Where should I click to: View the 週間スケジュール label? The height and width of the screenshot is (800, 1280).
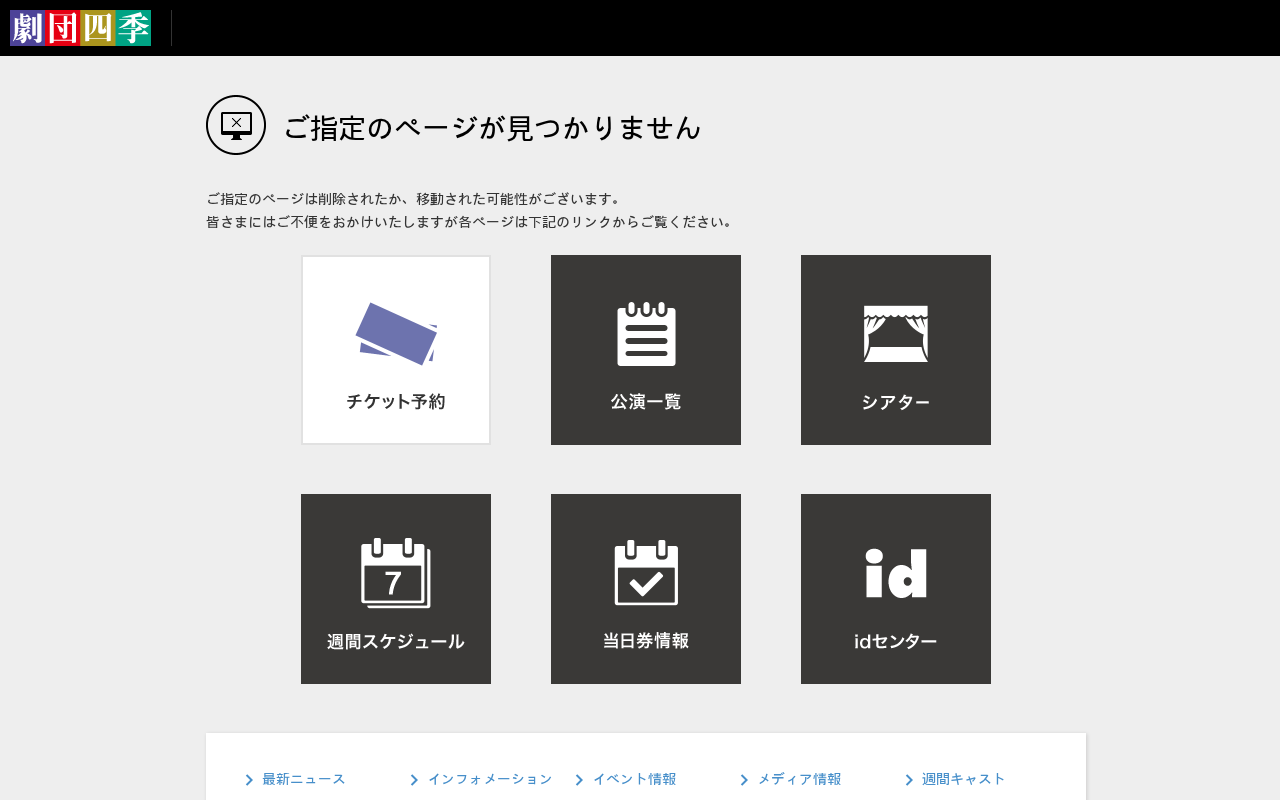click(396, 642)
